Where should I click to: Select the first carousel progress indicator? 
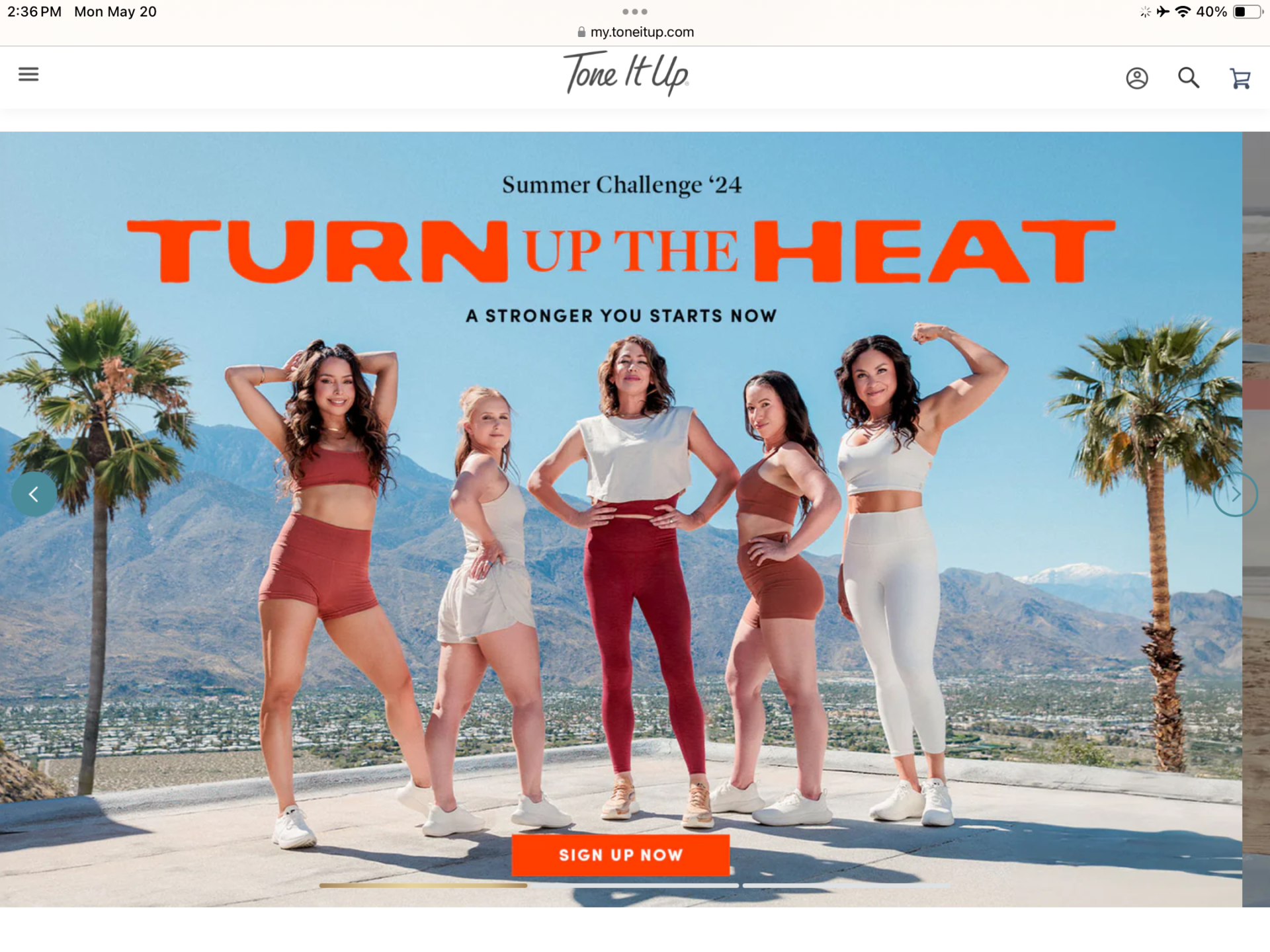tap(423, 885)
